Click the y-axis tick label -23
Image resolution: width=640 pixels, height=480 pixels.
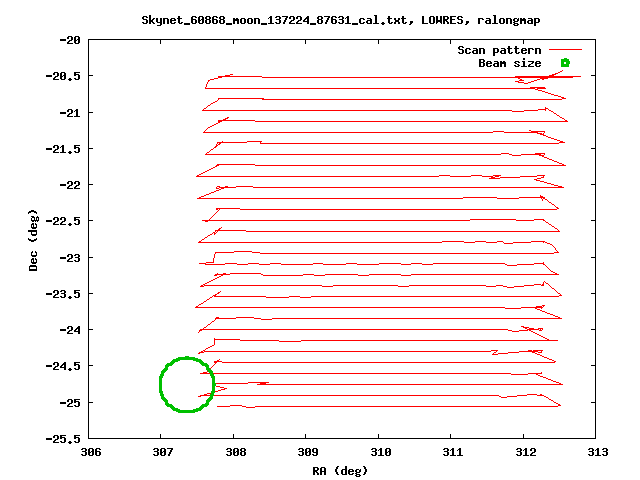[70, 258]
